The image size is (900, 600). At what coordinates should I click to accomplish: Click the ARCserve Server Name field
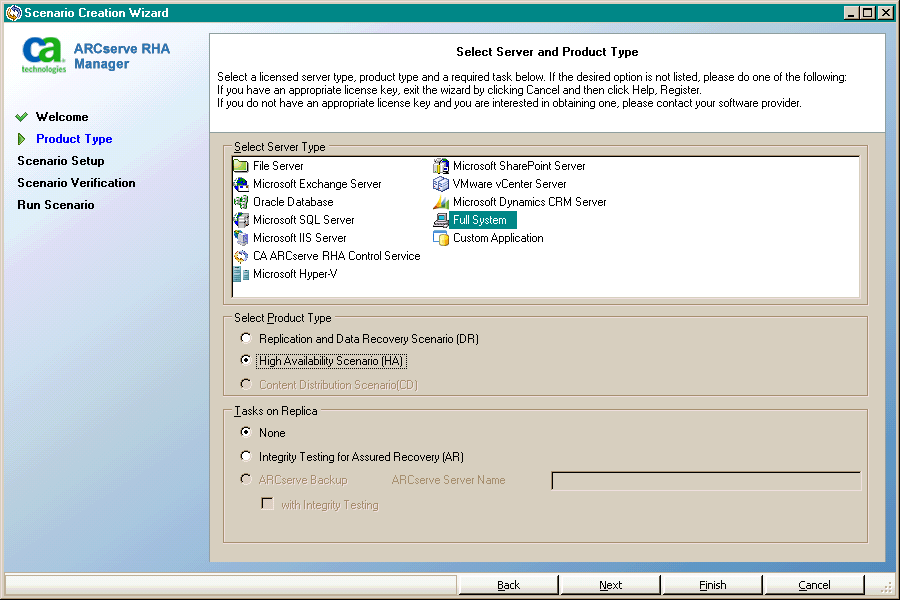[705, 480]
